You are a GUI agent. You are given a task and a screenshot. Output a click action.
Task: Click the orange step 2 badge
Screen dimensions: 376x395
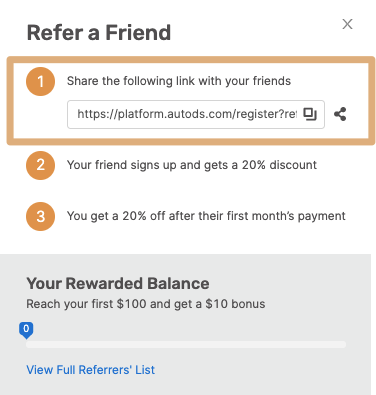(x=40, y=165)
